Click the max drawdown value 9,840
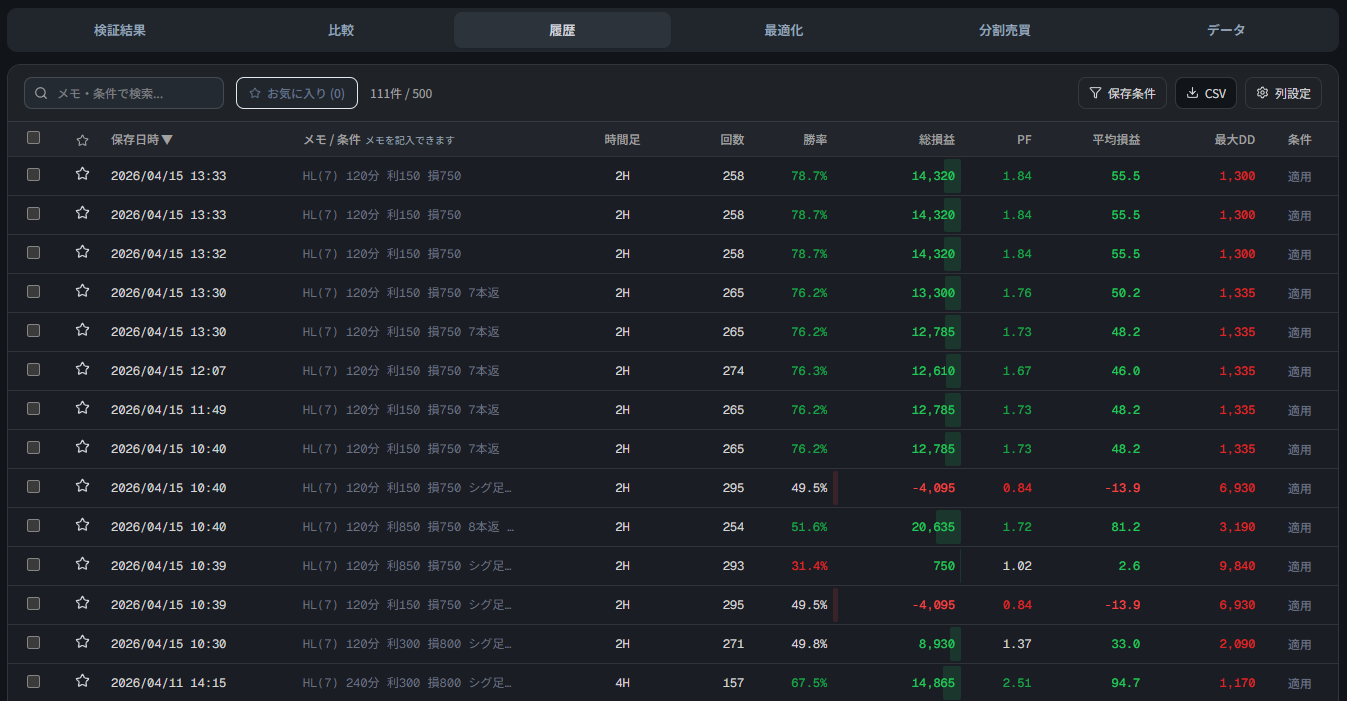The image size is (1347, 701). (x=1237, y=566)
